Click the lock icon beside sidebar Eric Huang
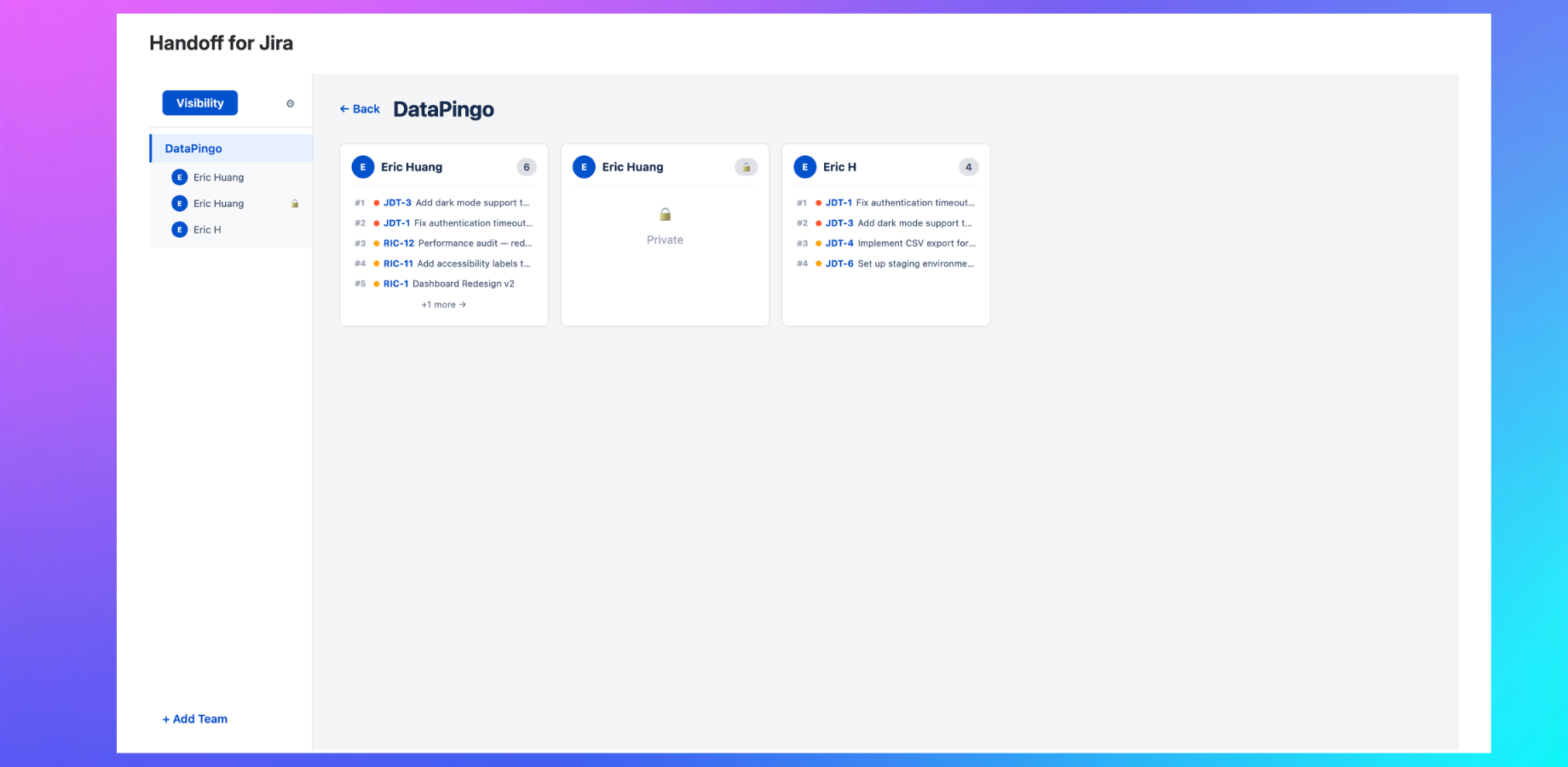The image size is (1568, 767). [x=295, y=204]
